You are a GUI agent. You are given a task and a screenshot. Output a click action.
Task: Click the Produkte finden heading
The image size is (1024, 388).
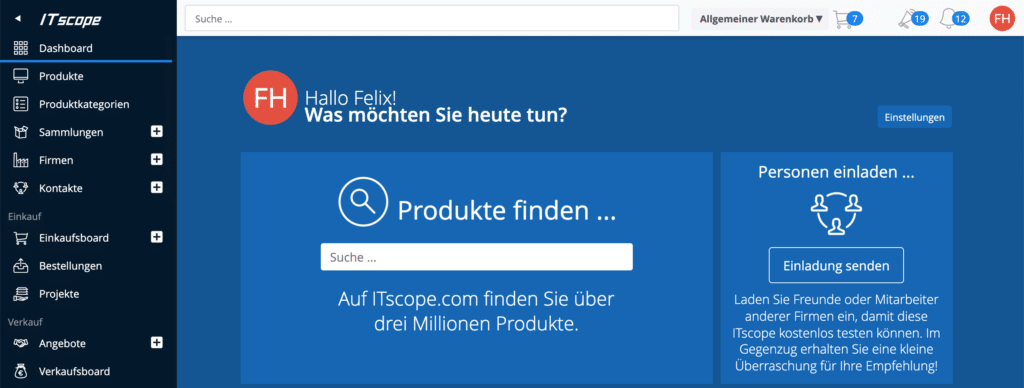click(507, 210)
